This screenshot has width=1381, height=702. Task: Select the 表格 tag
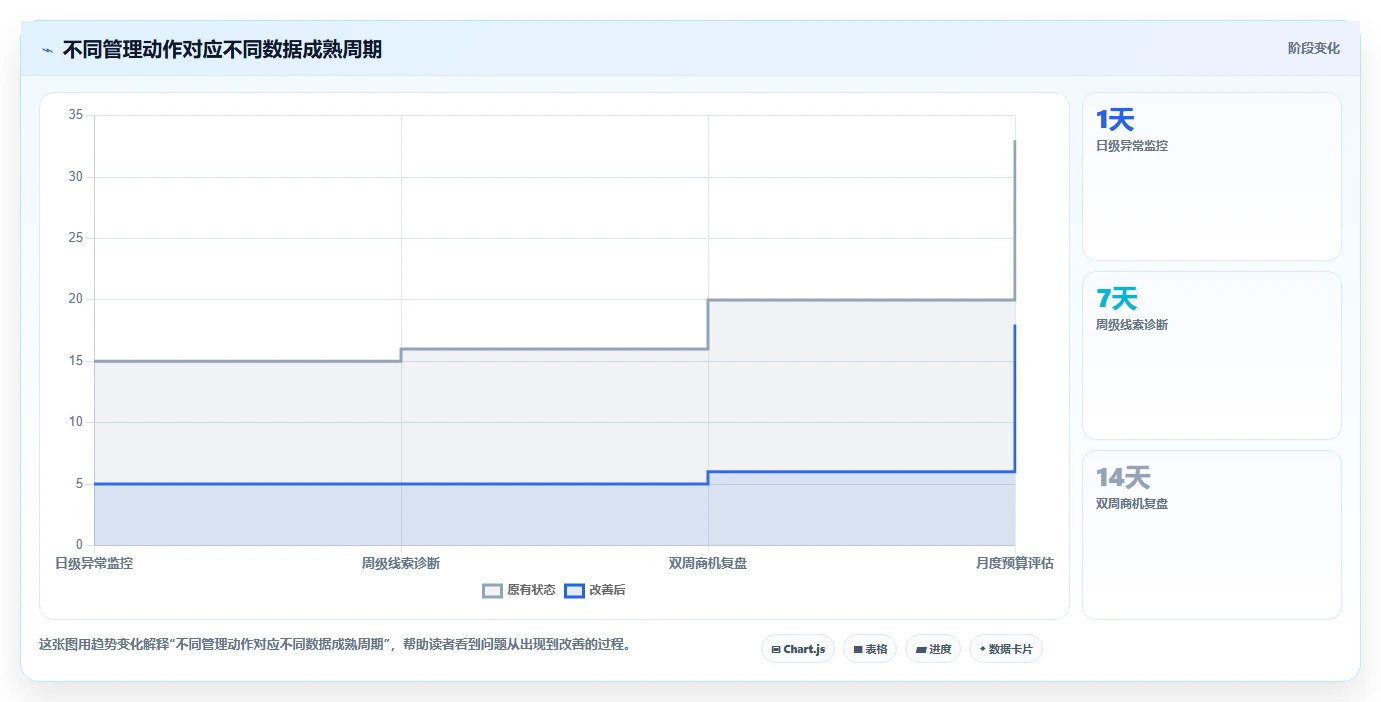point(870,649)
